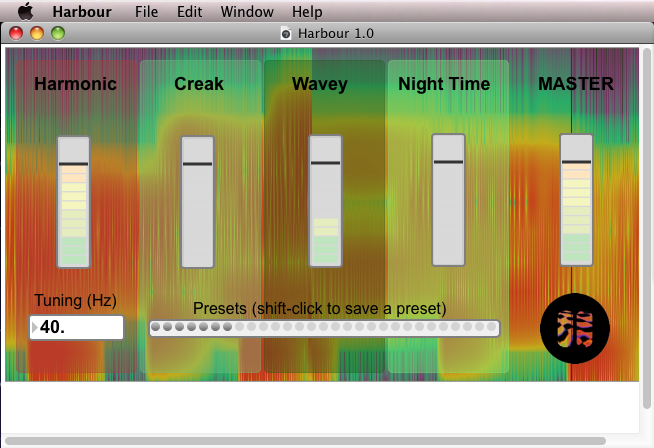The image size is (654, 448).
Task: Recall the first stored preset dot
Action: tap(155, 327)
